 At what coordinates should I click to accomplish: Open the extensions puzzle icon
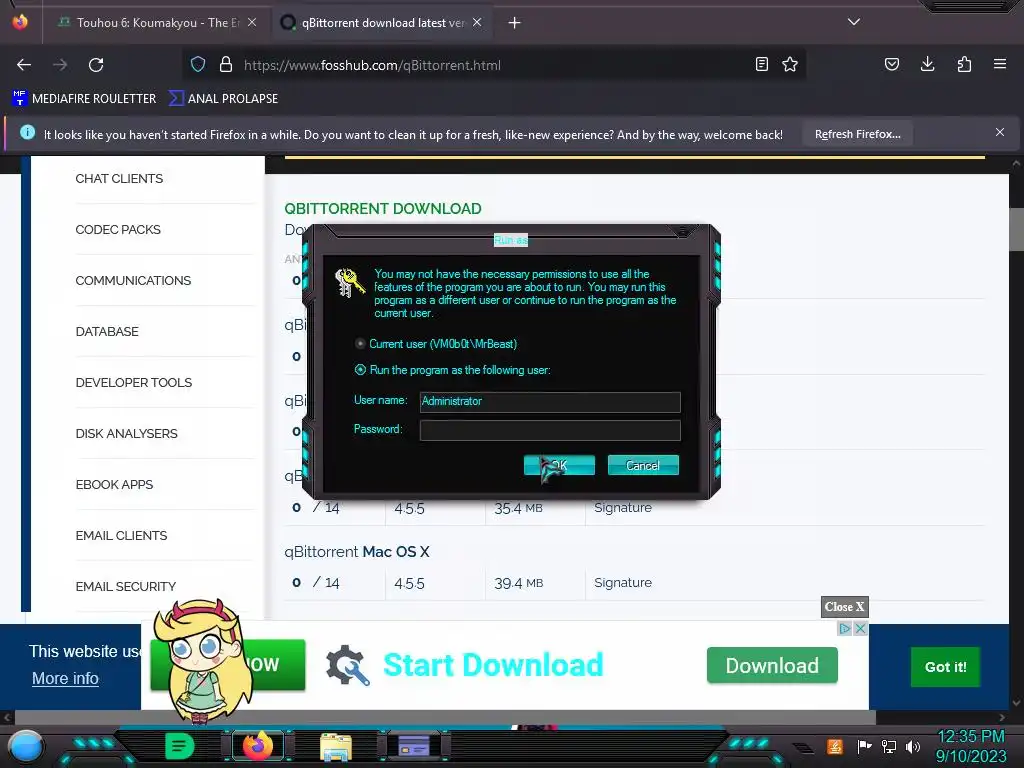point(964,65)
